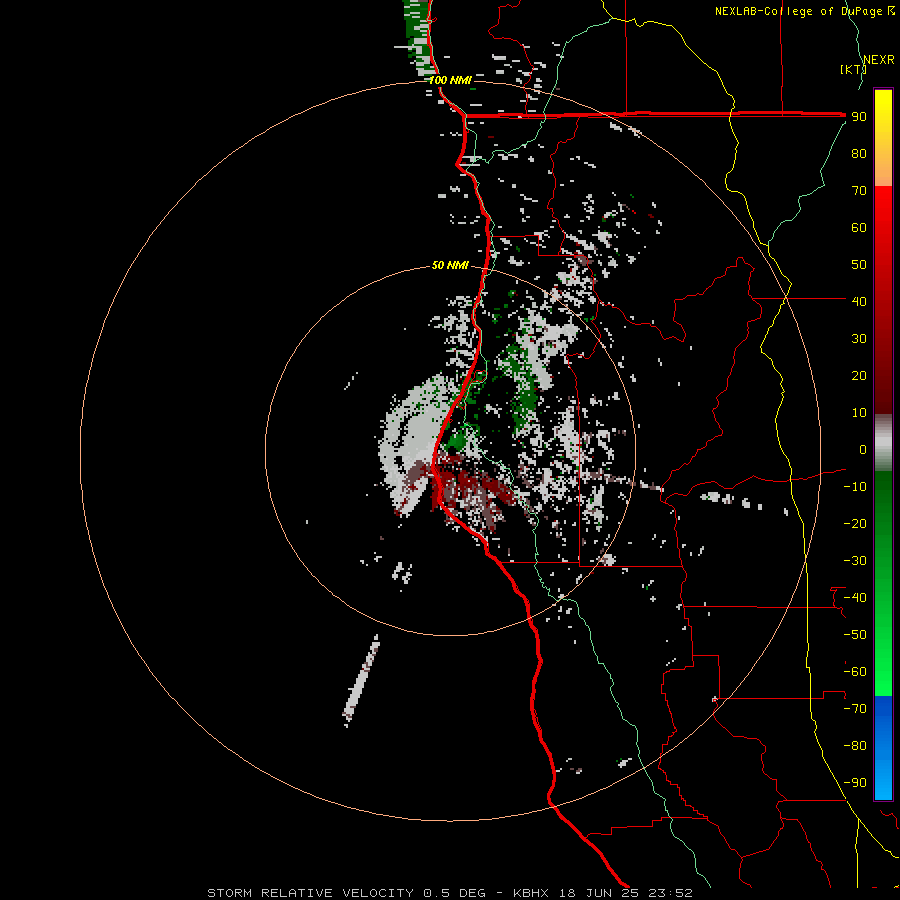Select the -90 value on velocity scale
Viewport: 900px width, 900px height.
point(855,783)
